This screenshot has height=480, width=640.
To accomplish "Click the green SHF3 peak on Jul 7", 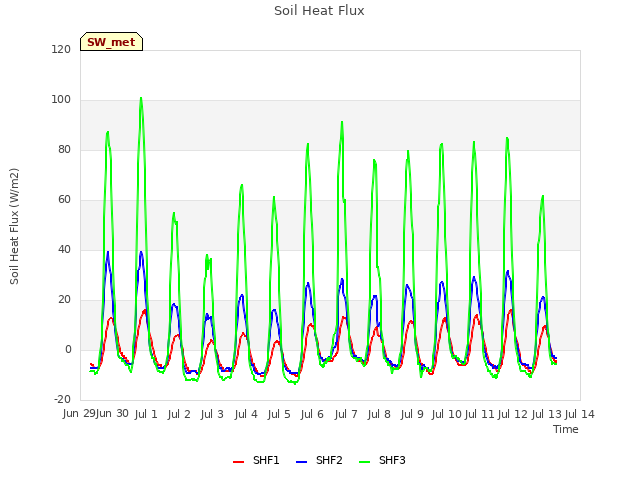I will click(342, 122).
